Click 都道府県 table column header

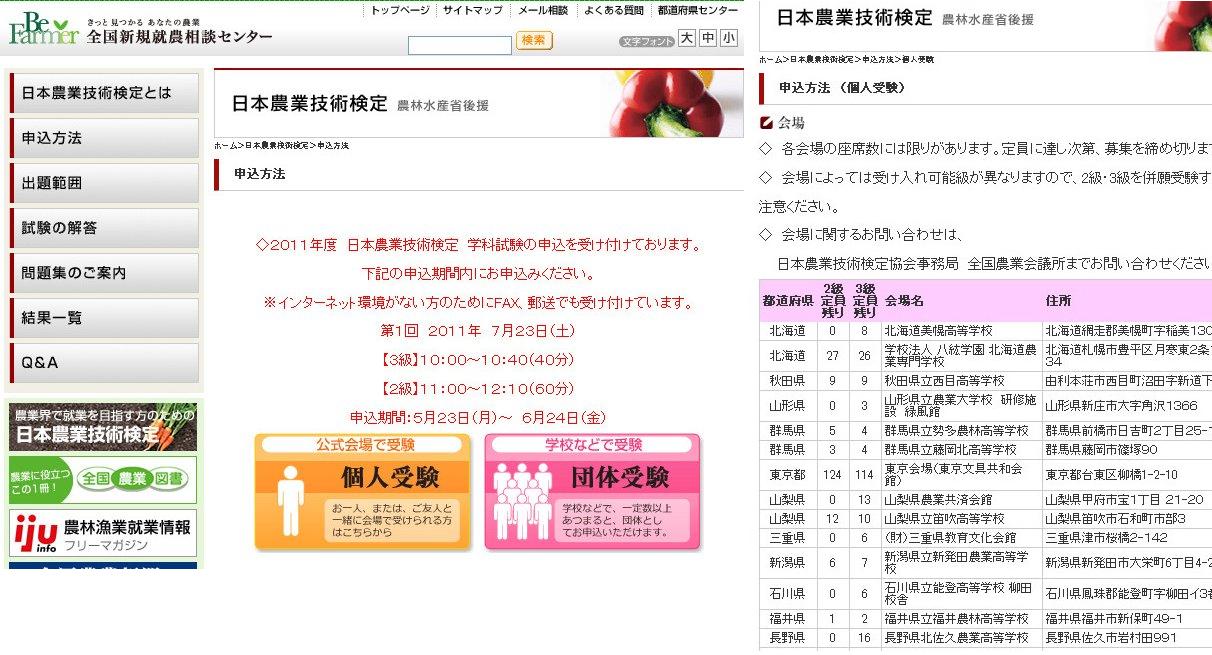[788, 300]
